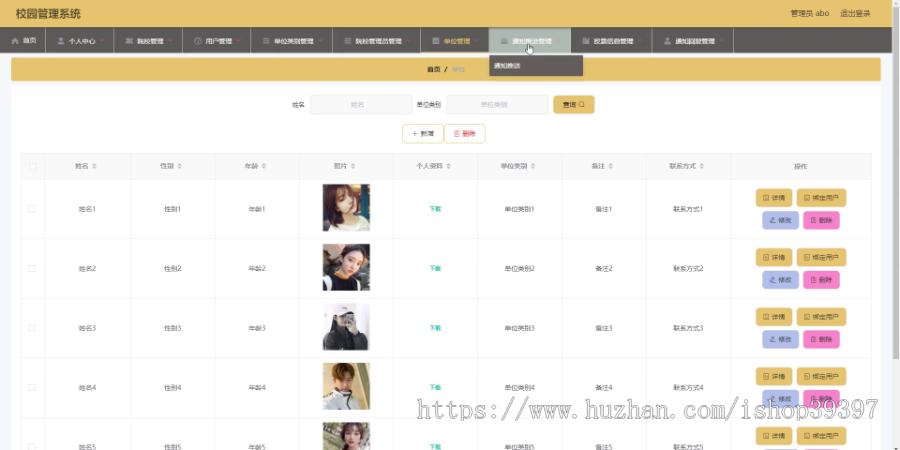
Task: Click 绑定用户 for row 姓名4
Action: pyautogui.click(x=821, y=377)
